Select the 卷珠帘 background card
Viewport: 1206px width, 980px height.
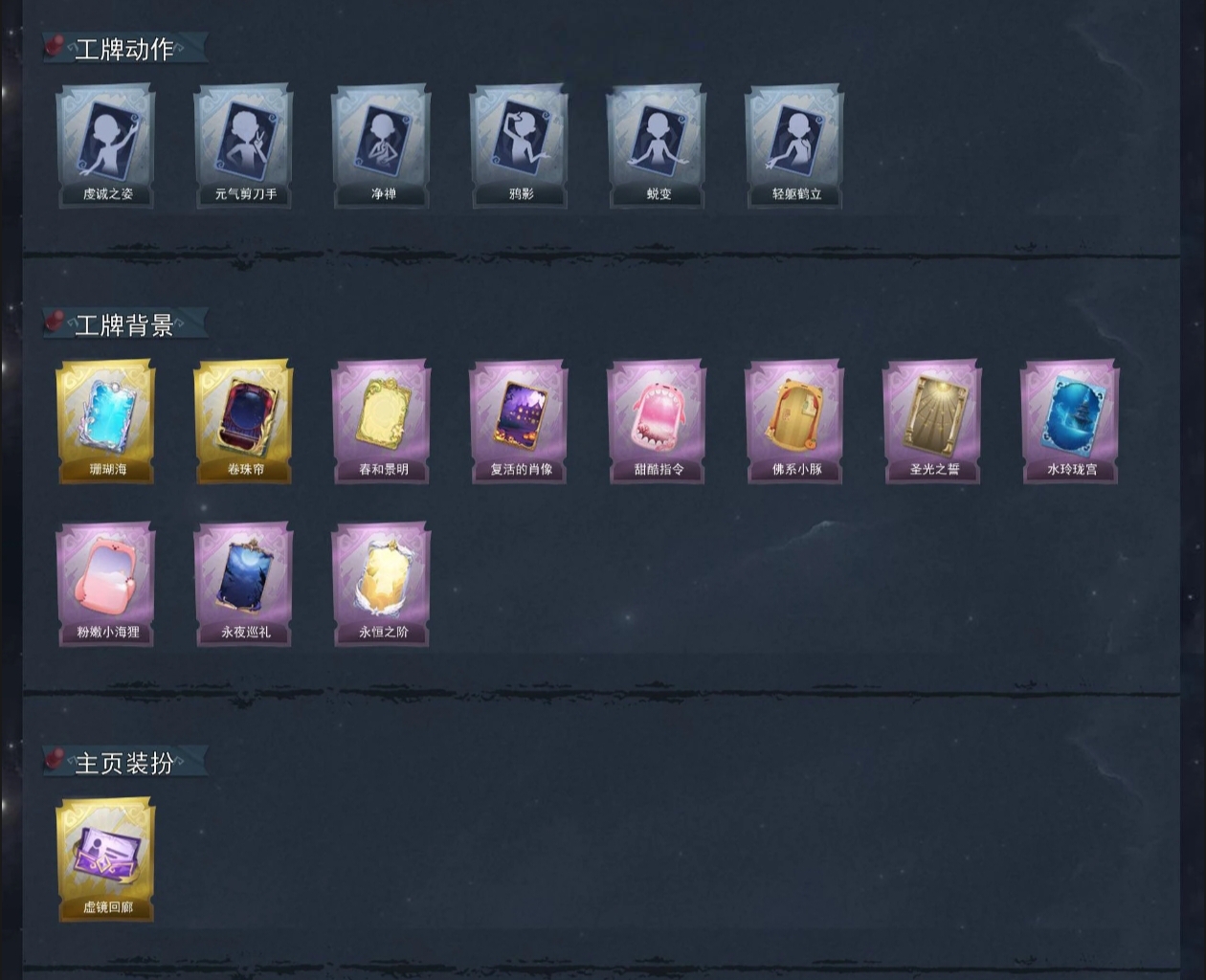click(243, 421)
